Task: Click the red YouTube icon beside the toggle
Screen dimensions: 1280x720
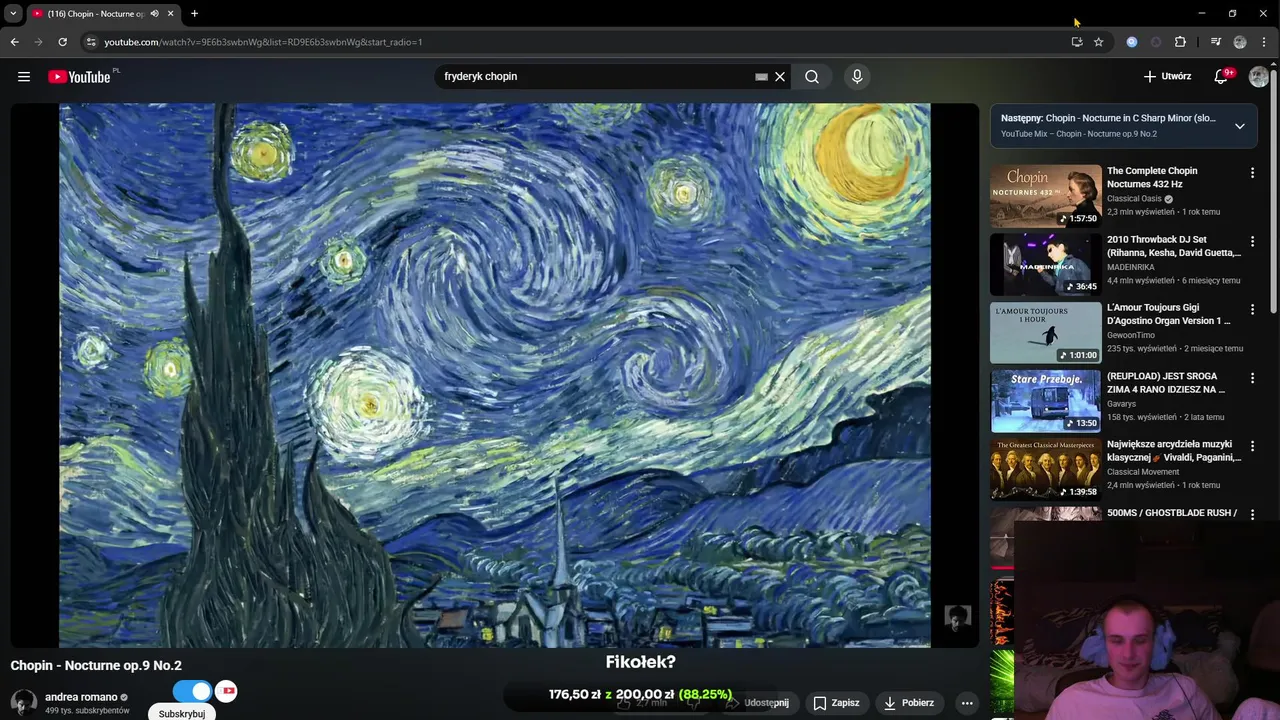Action: click(227, 691)
